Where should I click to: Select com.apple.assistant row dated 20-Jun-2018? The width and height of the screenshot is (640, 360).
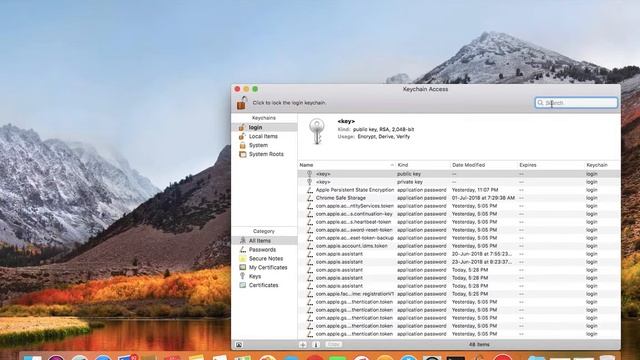(459, 254)
